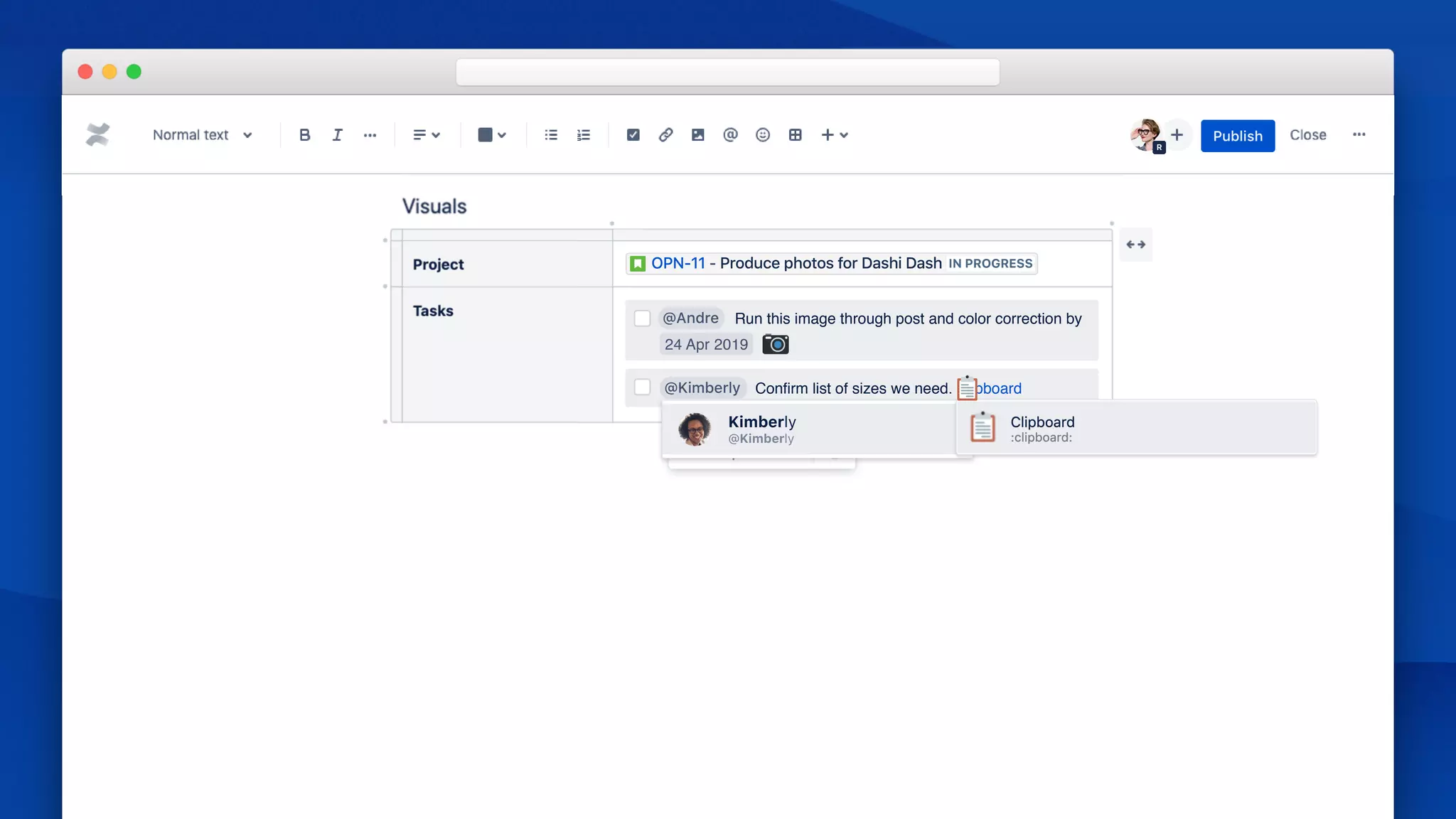Insert a numbered list
The width and height of the screenshot is (1456, 819).
click(x=584, y=135)
